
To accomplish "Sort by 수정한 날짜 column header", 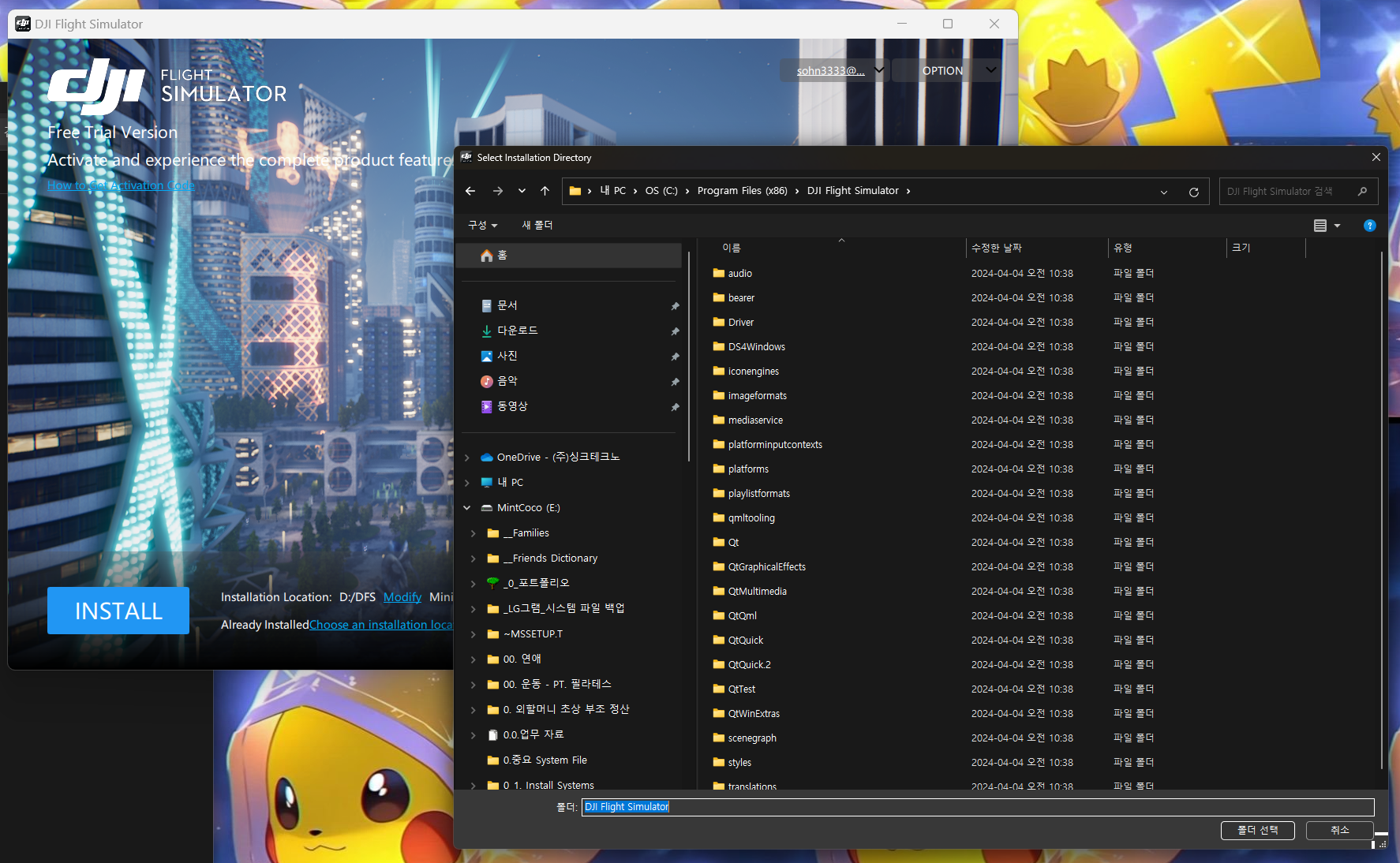I will tap(997, 248).
